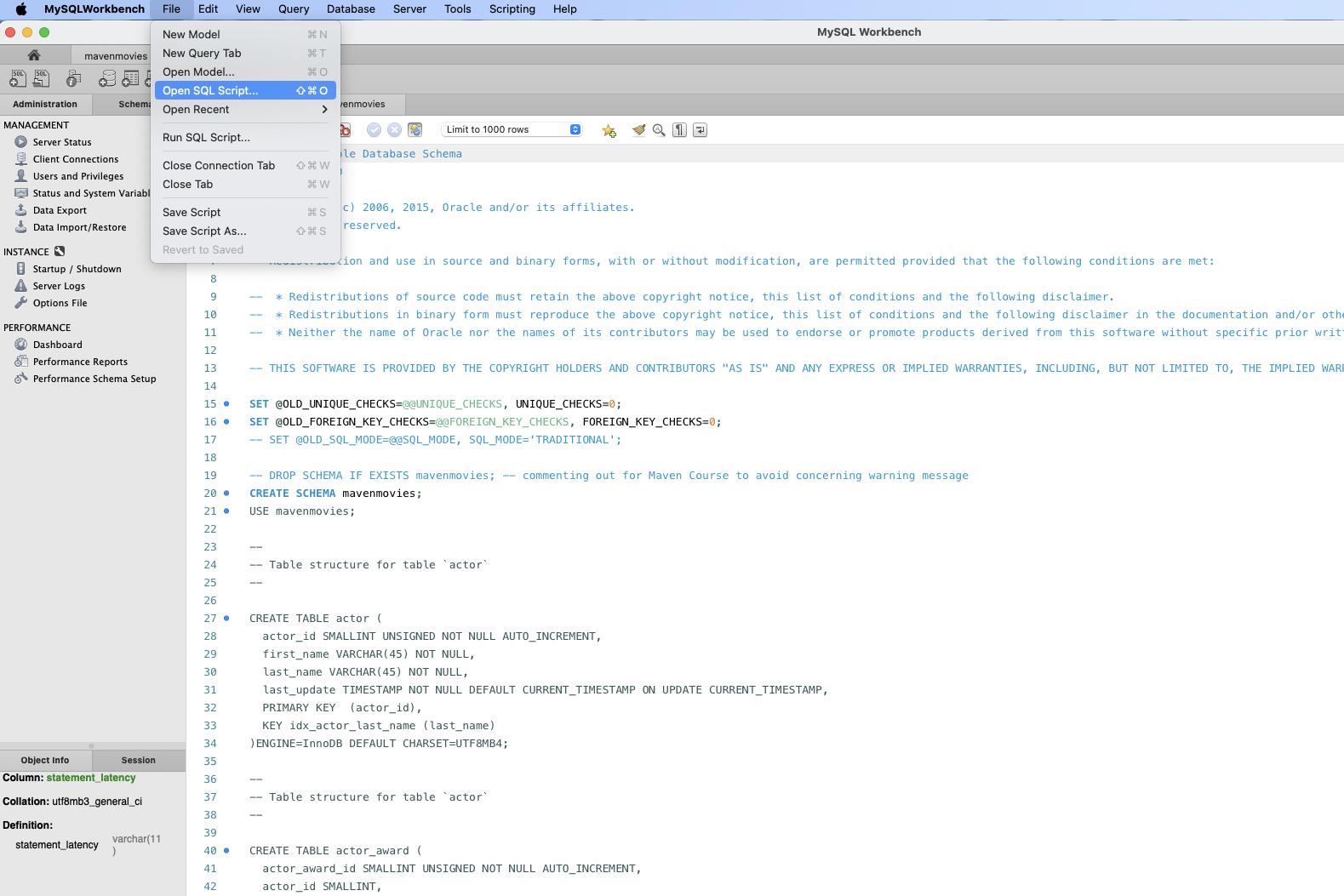
Task: Toggle the auto-commit mode button
Action: pyautogui.click(x=415, y=129)
